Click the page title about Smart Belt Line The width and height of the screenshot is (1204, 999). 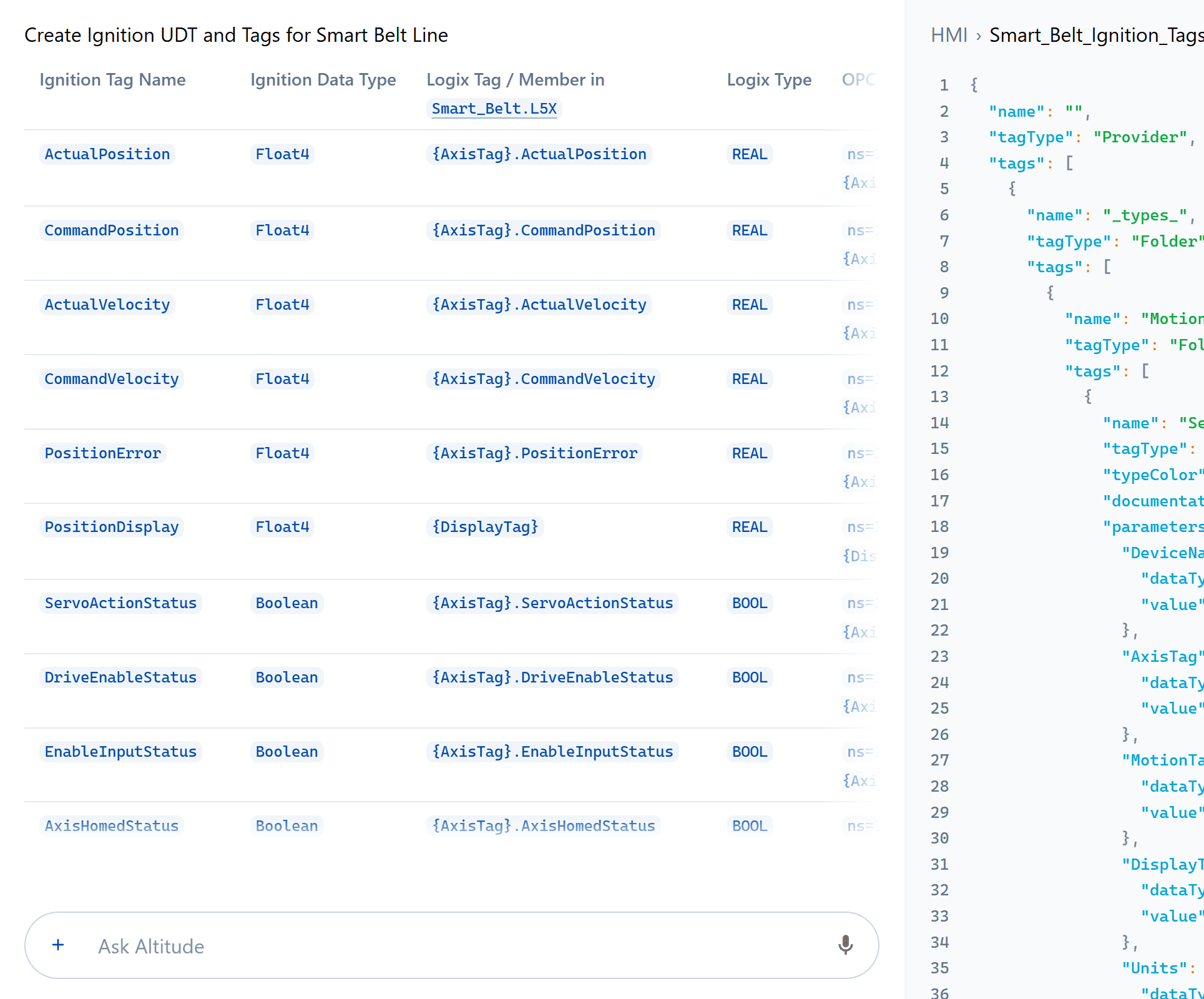point(236,35)
